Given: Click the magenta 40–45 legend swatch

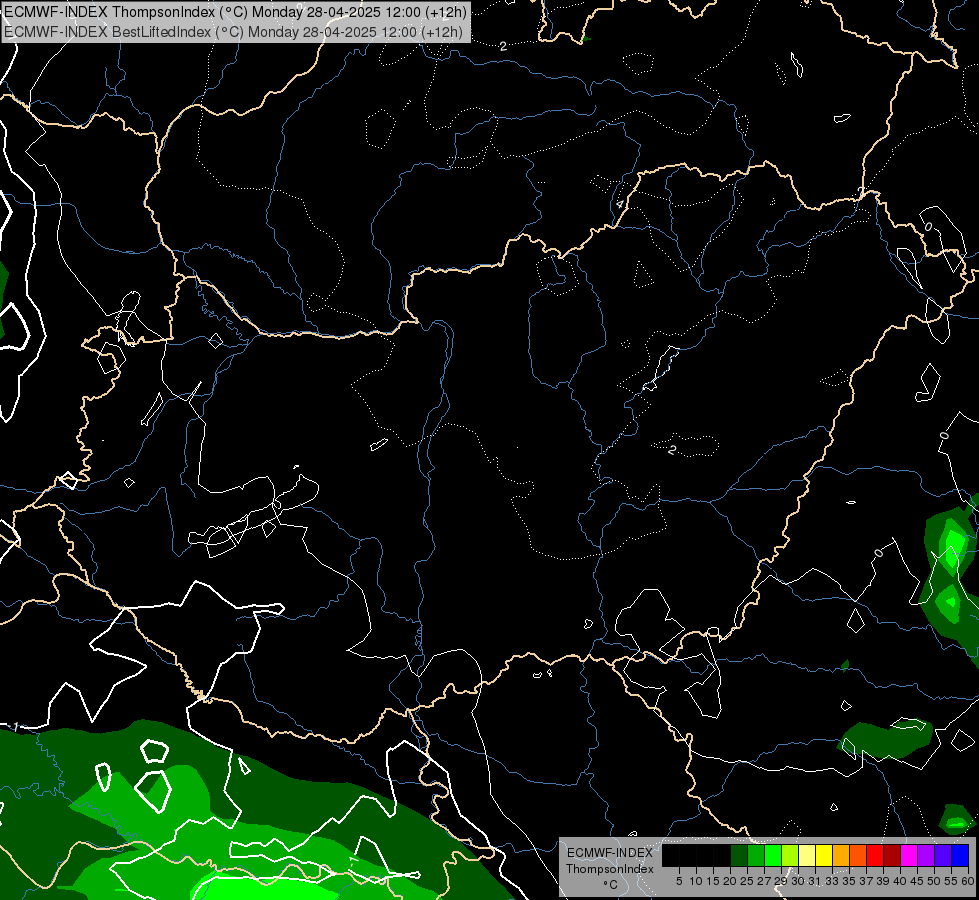Looking at the screenshot, I should [x=909, y=855].
